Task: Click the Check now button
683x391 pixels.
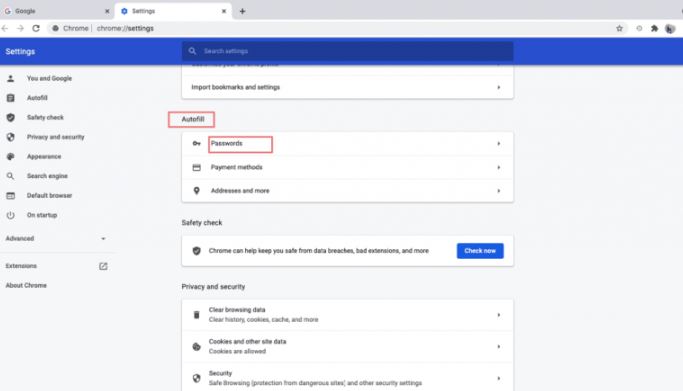Action: 480,251
